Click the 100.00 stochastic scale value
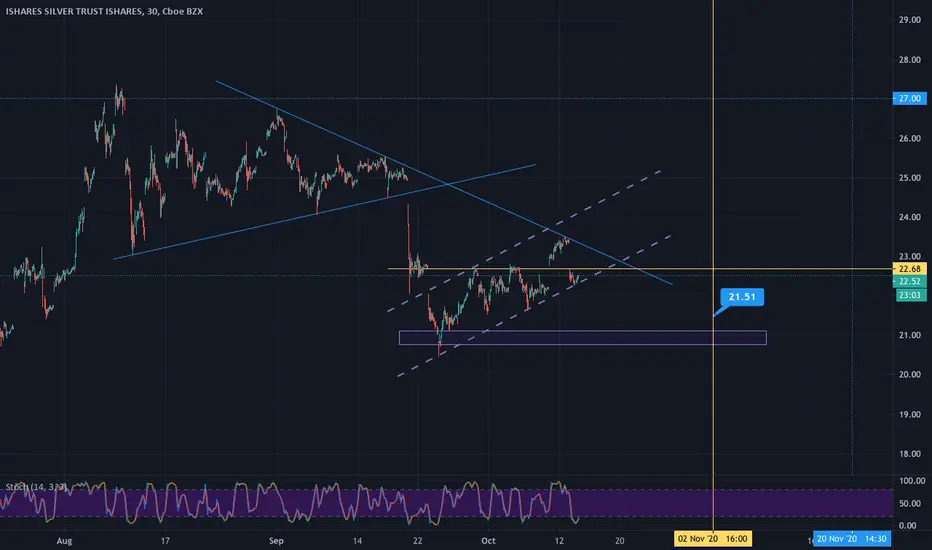 pos(912,480)
